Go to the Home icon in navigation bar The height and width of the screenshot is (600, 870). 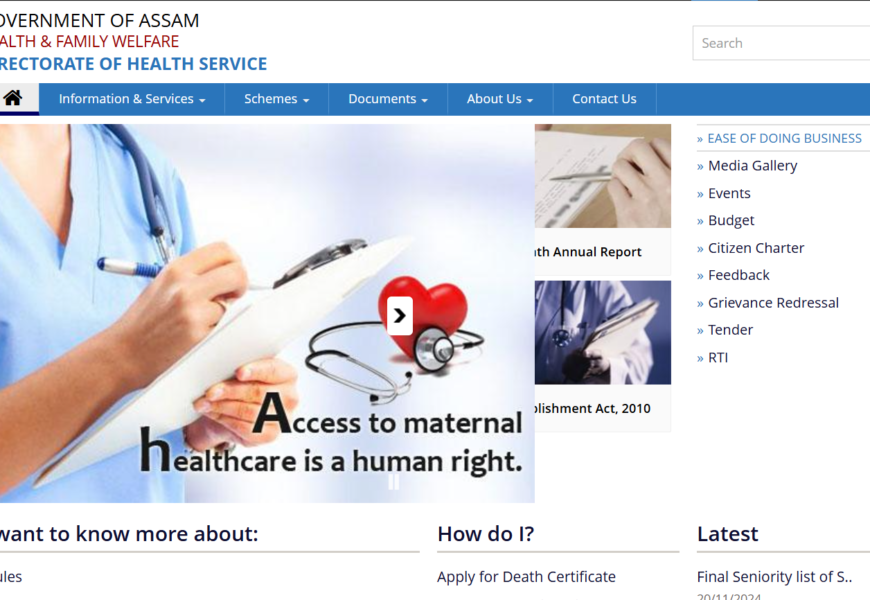pos(13,99)
